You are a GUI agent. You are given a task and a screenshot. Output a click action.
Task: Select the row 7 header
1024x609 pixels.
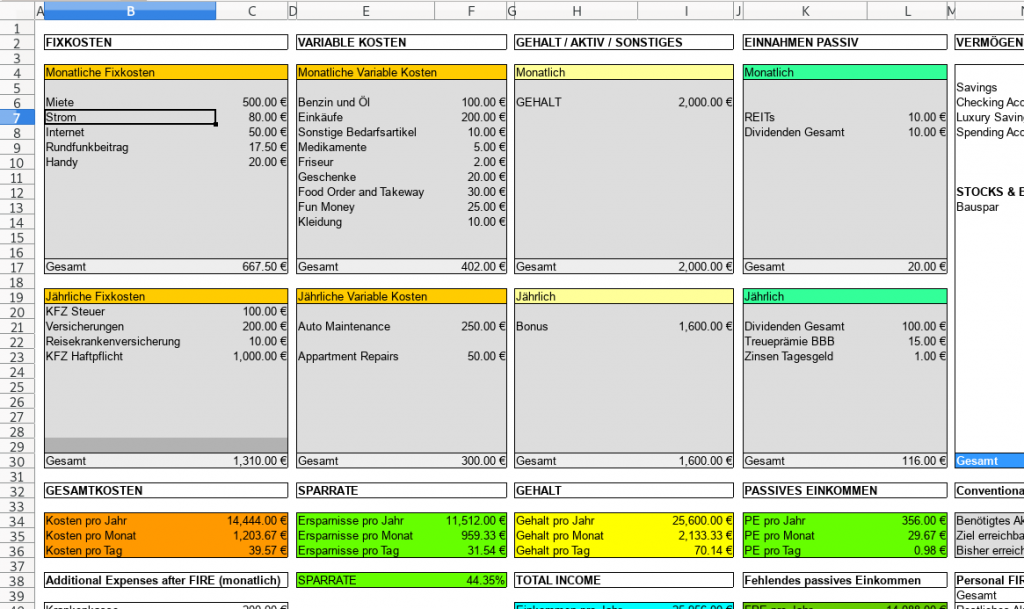(x=17, y=117)
